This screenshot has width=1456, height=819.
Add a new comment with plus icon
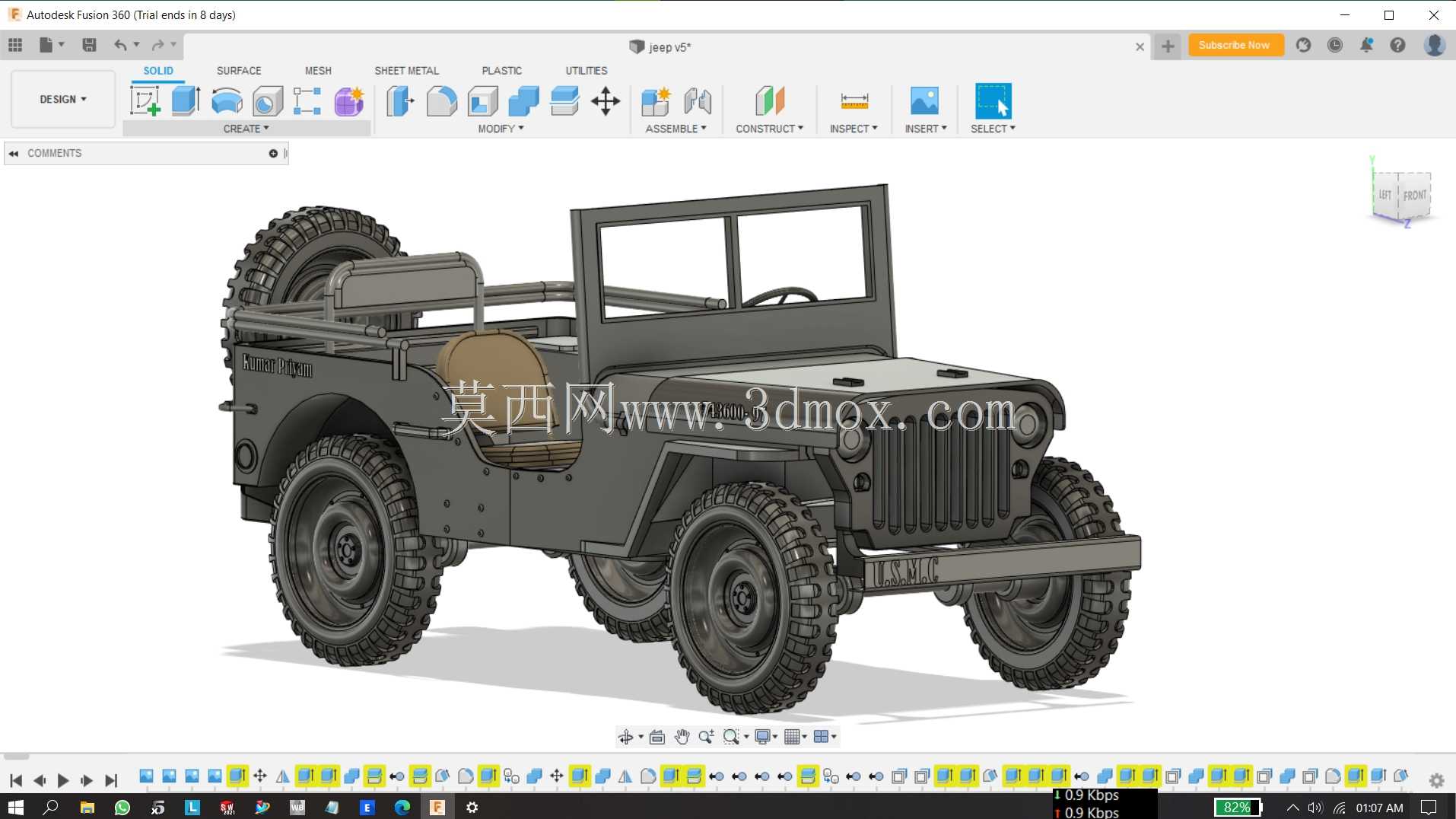point(273,153)
